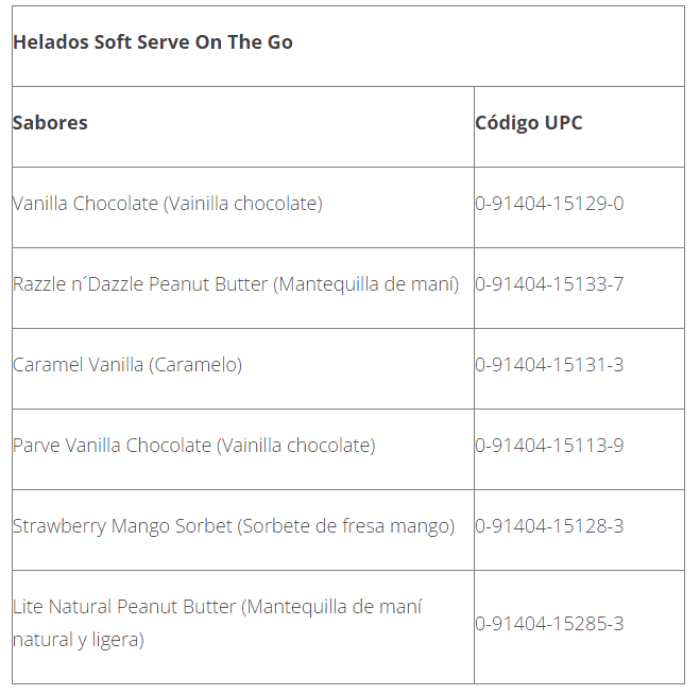Image resolution: width=700 pixels, height=695 pixels.
Task: Click '(Mantequilla de maní)' in the Razzle n´Dazzle row
Action: pos(366,284)
